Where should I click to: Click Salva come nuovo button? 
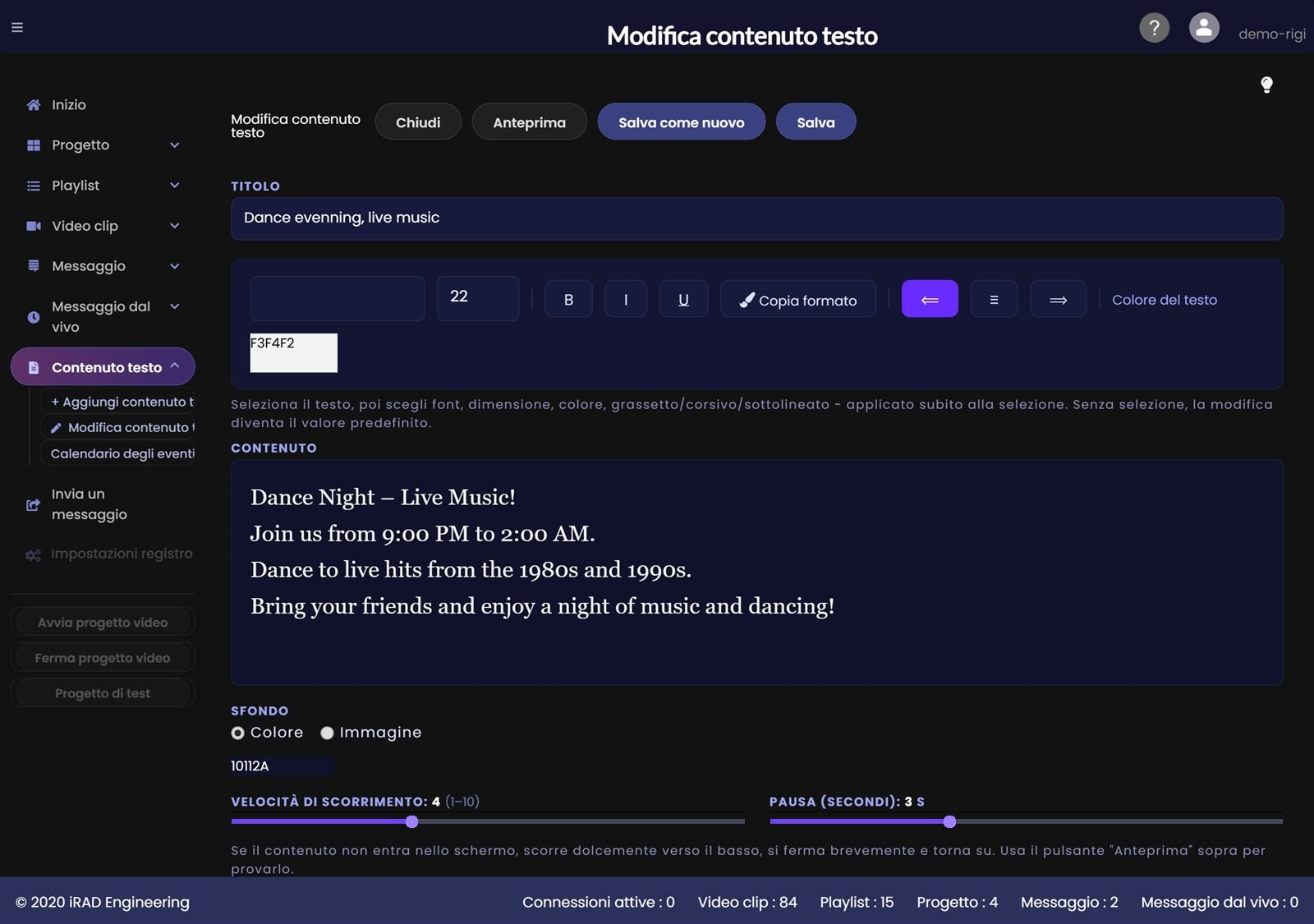(682, 122)
